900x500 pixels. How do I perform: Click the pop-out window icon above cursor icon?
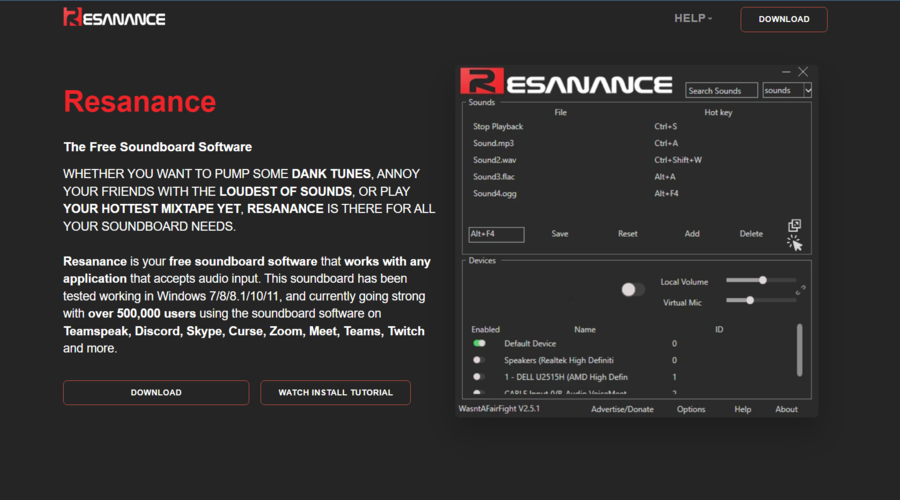(794, 225)
